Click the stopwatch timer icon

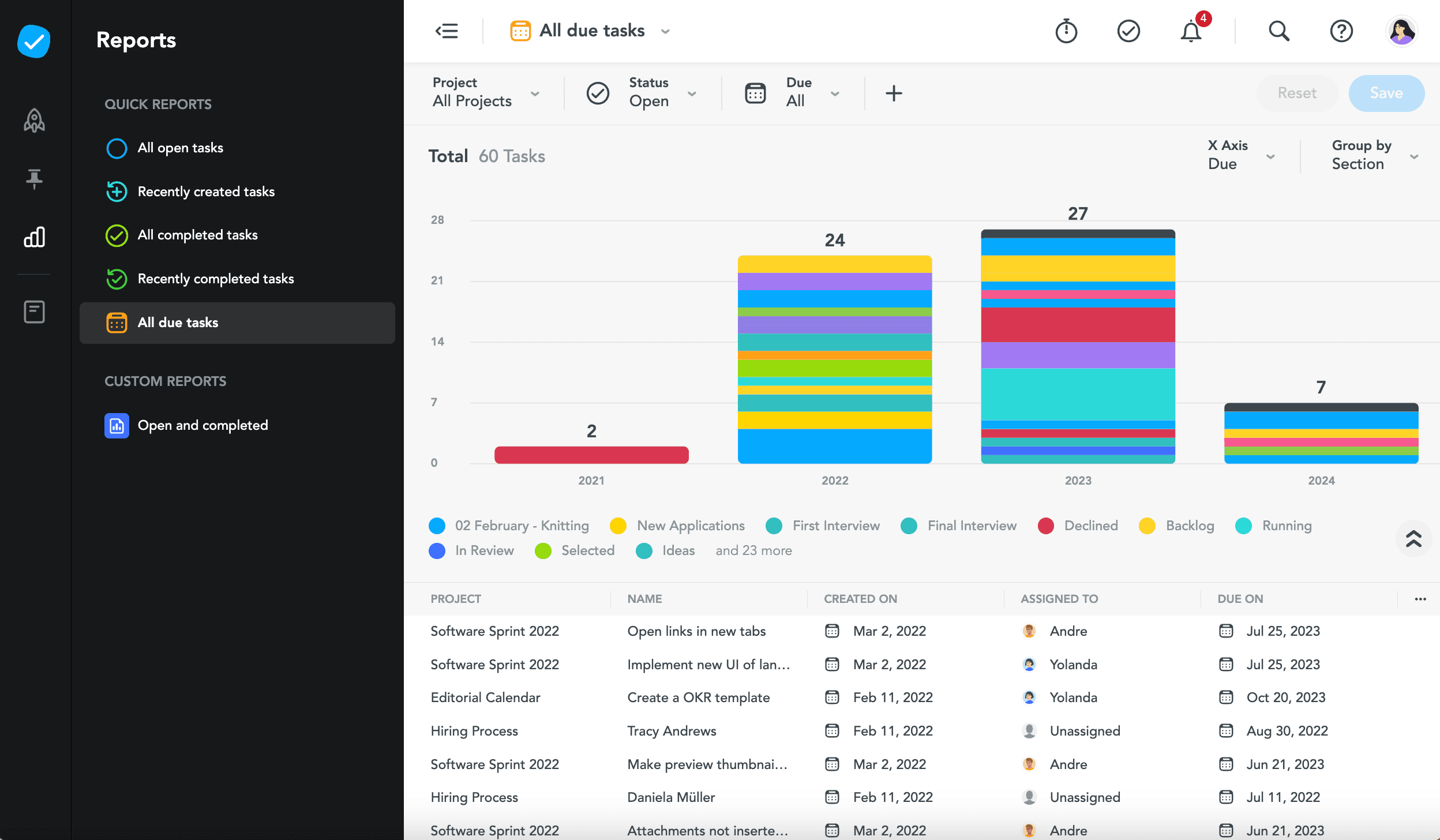click(x=1066, y=31)
